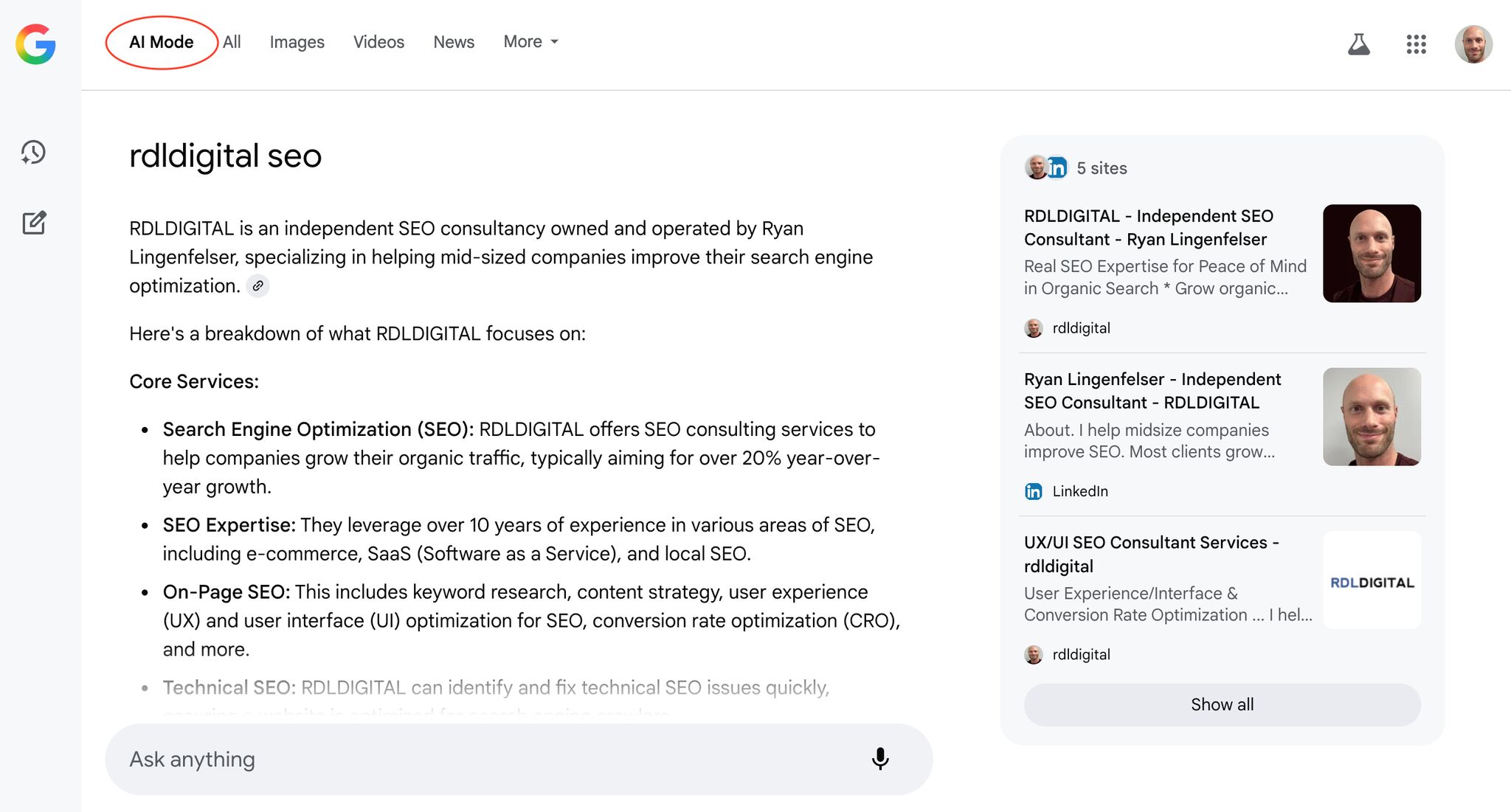Image resolution: width=1511 pixels, height=812 pixels.
Task: Switch to the AI Mode tab
Action: point(162,42)
